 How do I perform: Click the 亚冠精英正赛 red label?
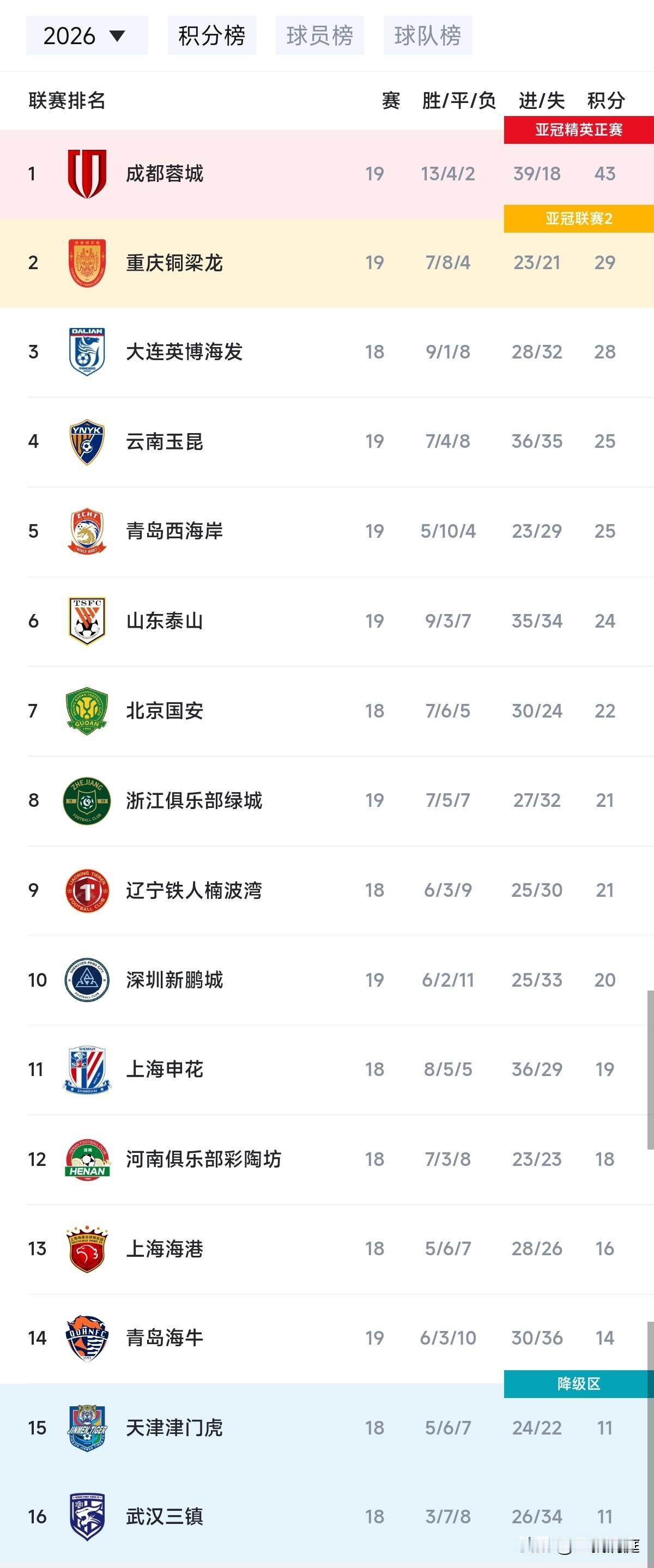[578, 130]
